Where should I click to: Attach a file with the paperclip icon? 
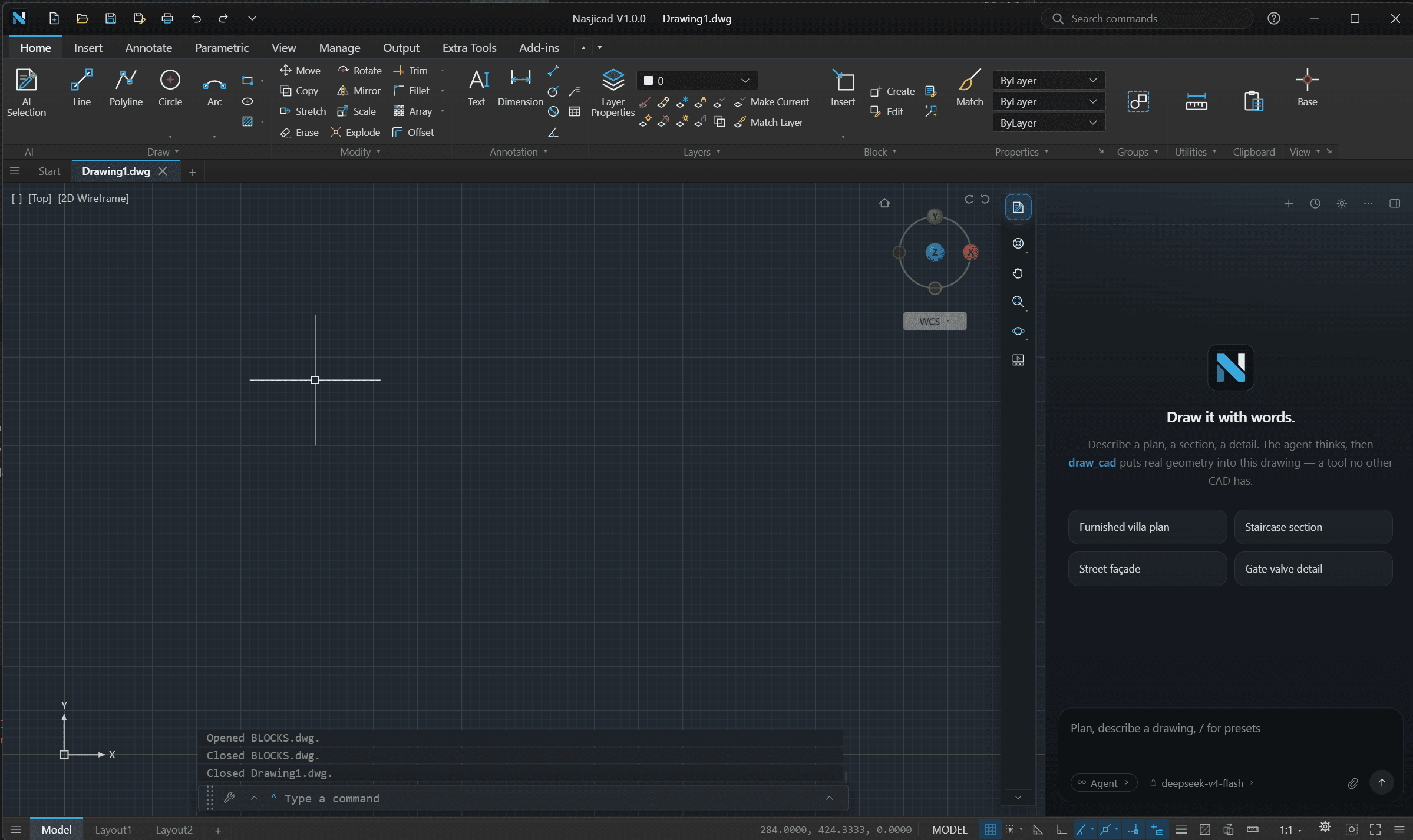pos(1353,783)
